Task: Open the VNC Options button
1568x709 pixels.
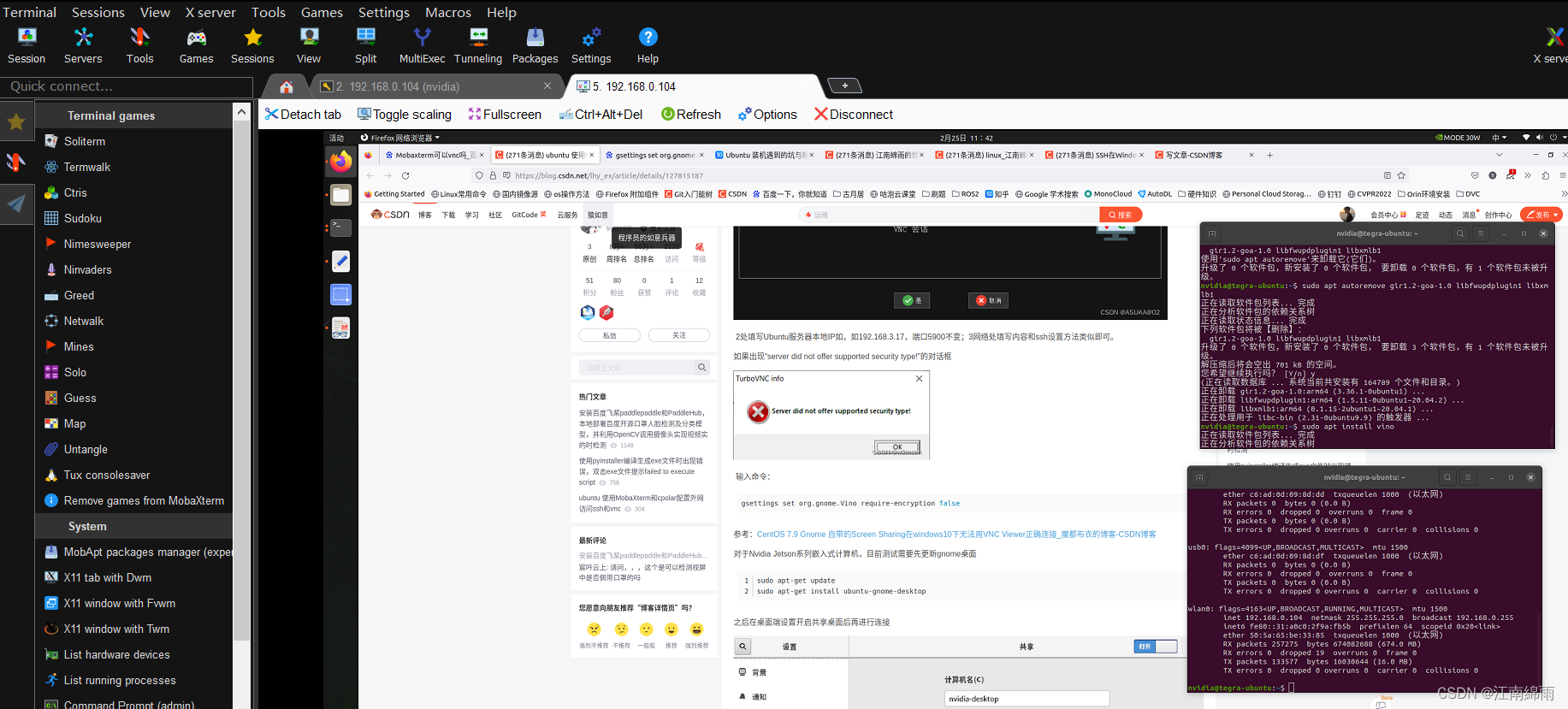Action: point(767,115)
